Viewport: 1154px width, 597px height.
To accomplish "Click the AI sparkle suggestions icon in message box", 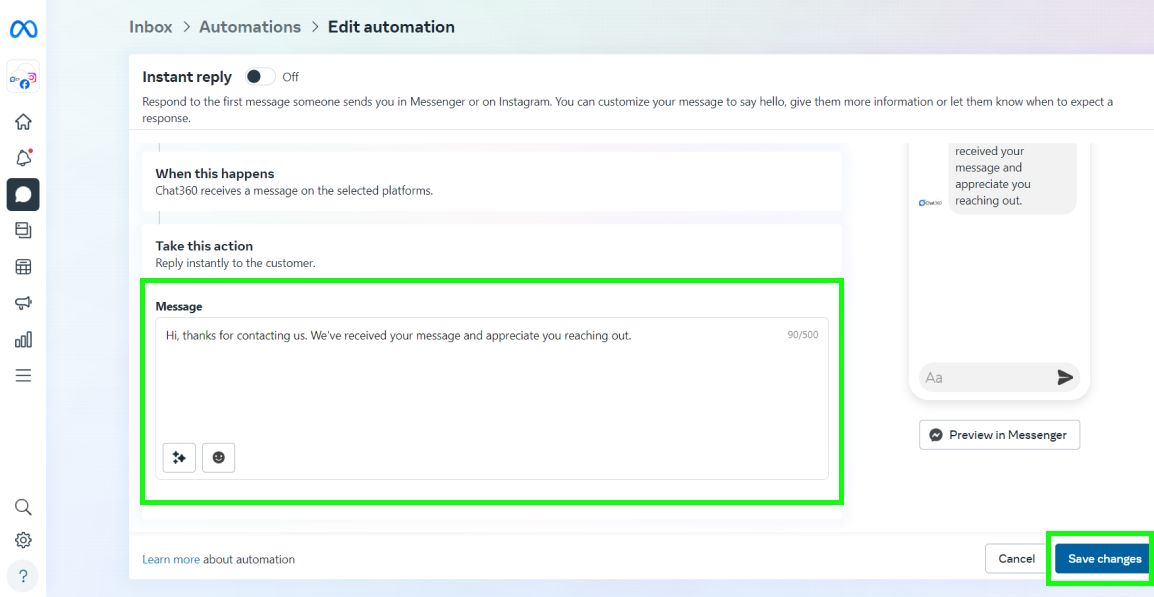I will tap(179, 457).
